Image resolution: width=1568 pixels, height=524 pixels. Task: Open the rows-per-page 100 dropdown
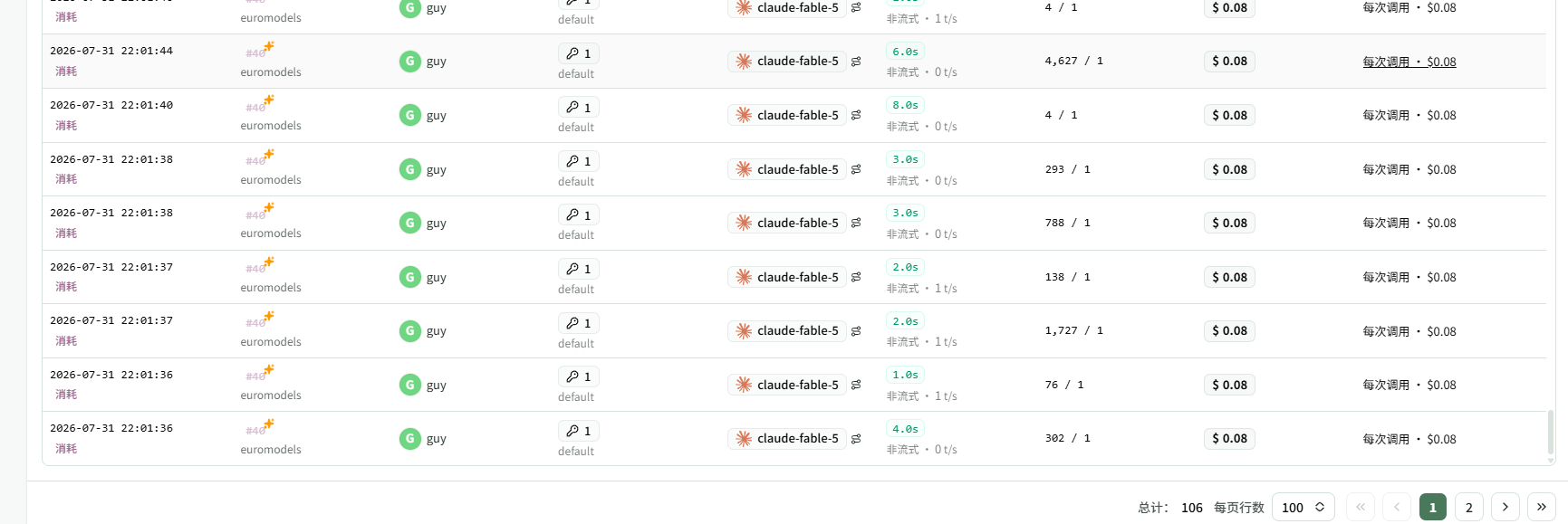point(1303,507)
